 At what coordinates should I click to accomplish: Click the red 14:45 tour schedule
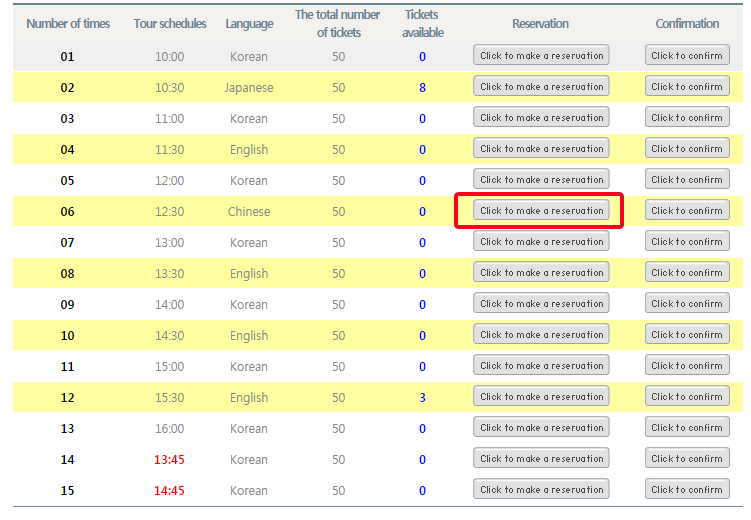tap(169, 491)
